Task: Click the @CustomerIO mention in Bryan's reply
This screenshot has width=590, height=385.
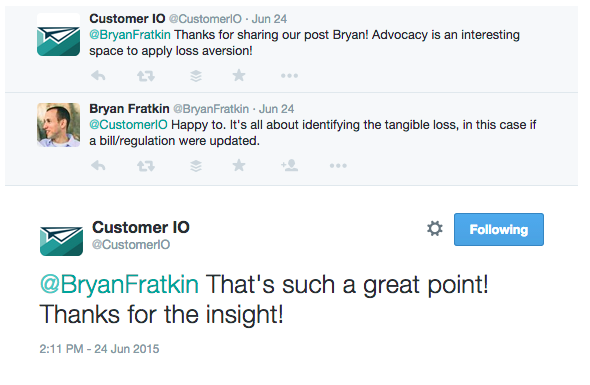Action: click(128, 125)
